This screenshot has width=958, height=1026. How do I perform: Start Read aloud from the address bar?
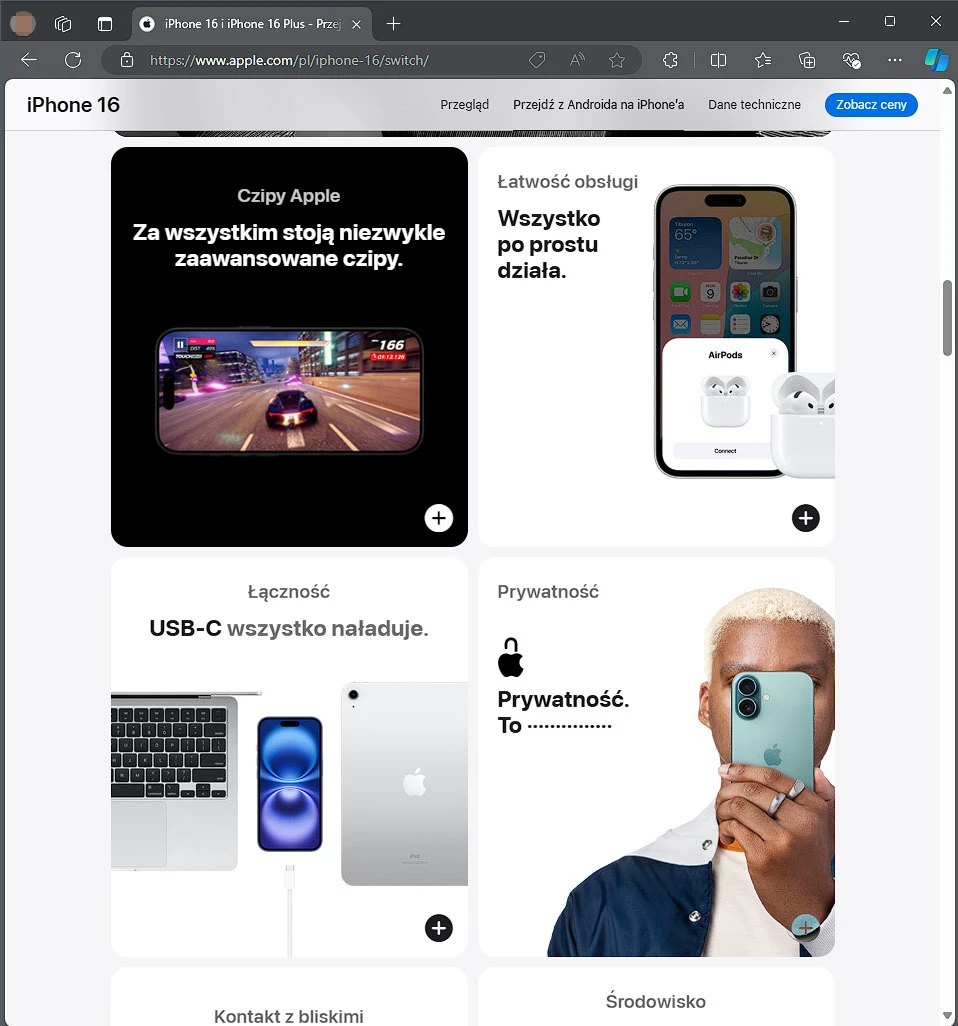click(x=577, y=60)
